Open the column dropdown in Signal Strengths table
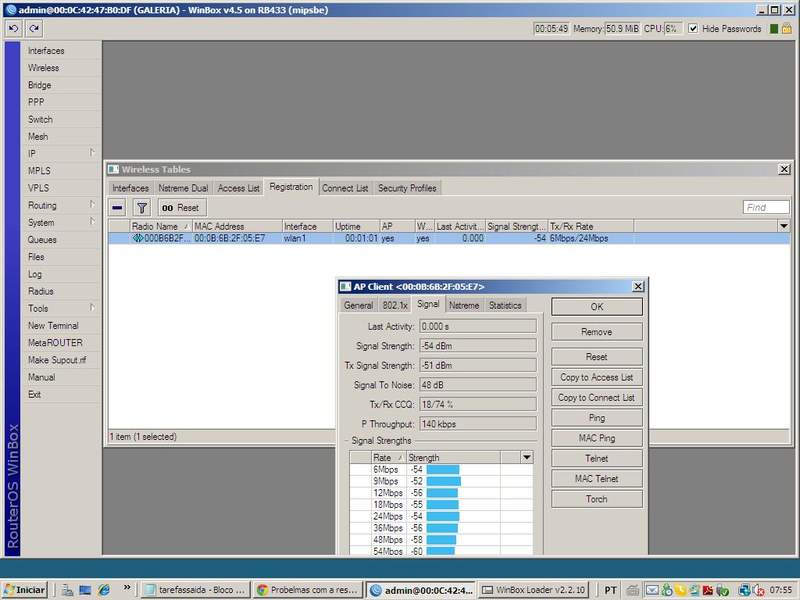The width and height of the screenshot is (800, 600). tap(527, 457)
